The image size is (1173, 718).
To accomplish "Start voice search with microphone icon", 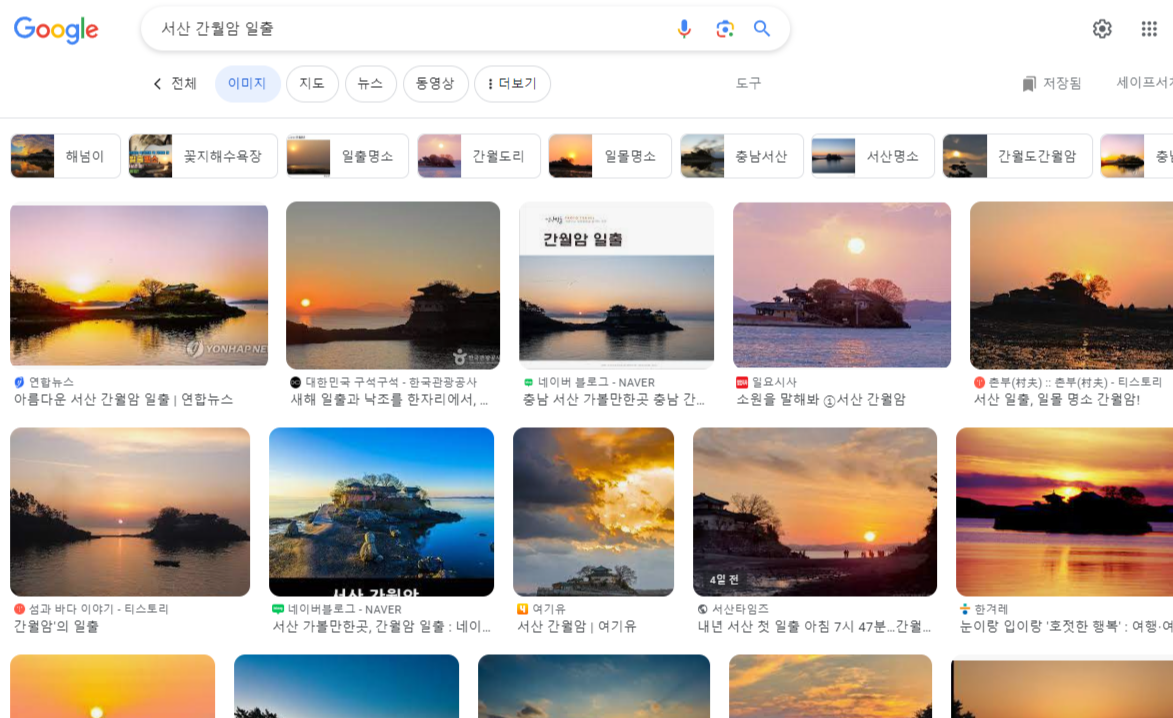I will (x=684, y=28).
